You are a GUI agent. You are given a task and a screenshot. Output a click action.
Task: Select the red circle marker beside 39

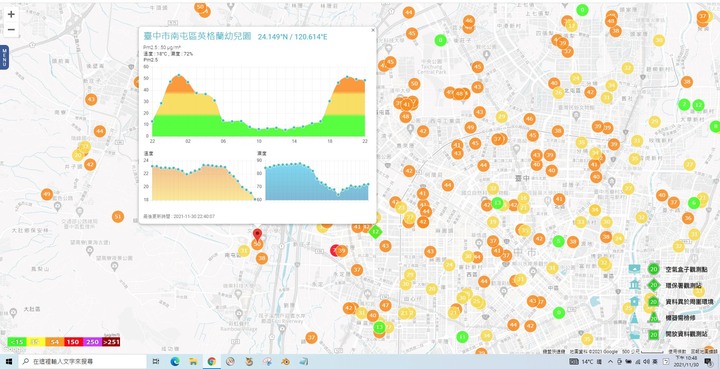(x=335, y=250)
